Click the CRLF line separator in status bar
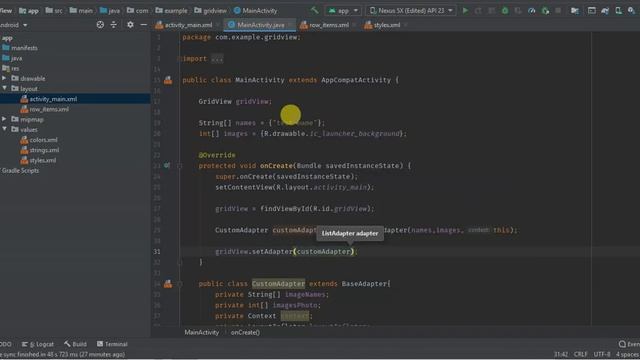640x360 pixels. click(x=580, y=354)
